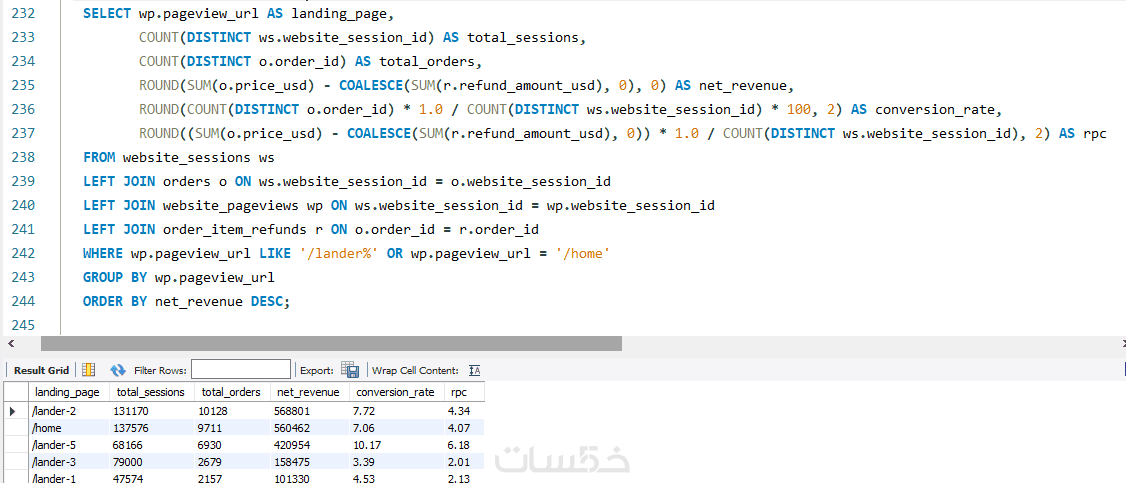Select the 137576 total_sessions cell
1126x483 pixels.
[x=153, y=427]
